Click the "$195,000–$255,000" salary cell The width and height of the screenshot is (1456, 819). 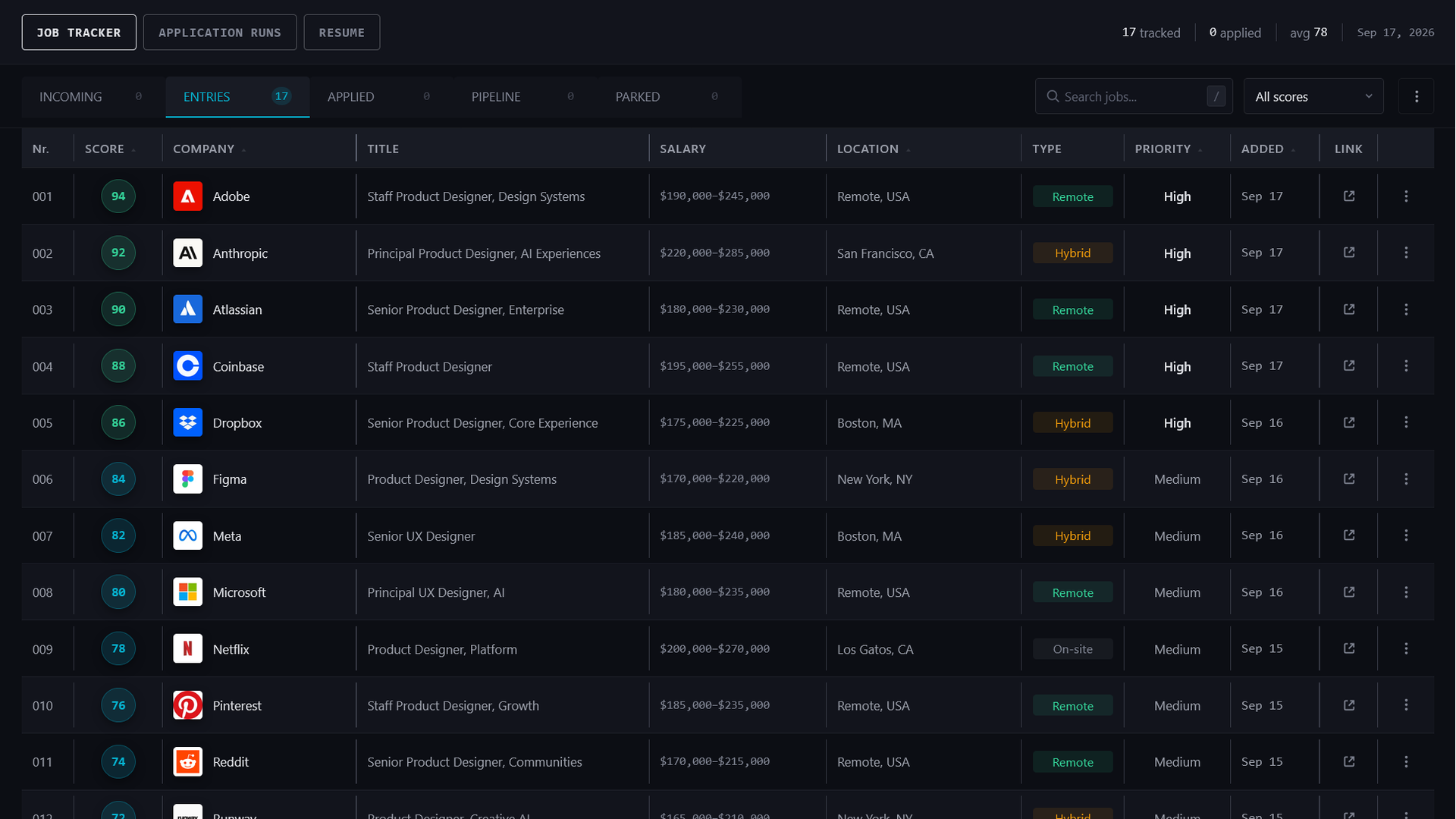[714, 366]
